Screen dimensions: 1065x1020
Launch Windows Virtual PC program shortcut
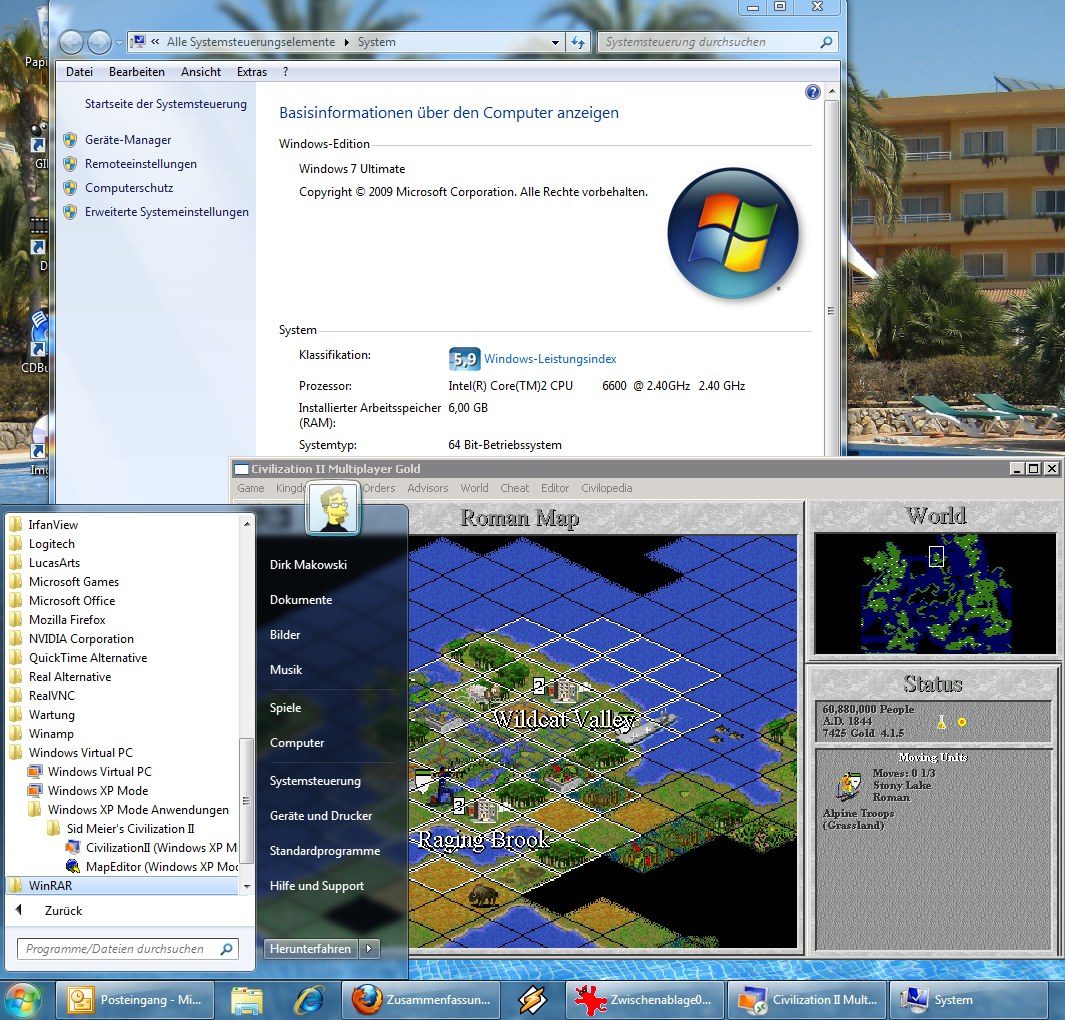coord(99,771)
